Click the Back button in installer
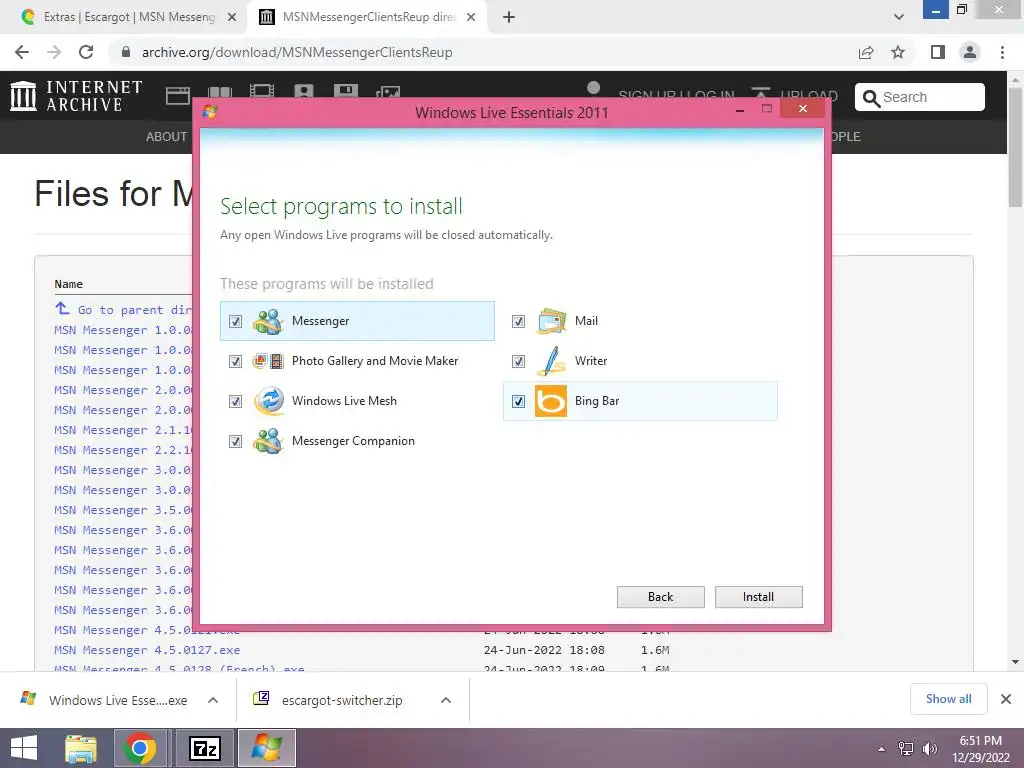Viewport: 1024px width, 768px height. 660,597
